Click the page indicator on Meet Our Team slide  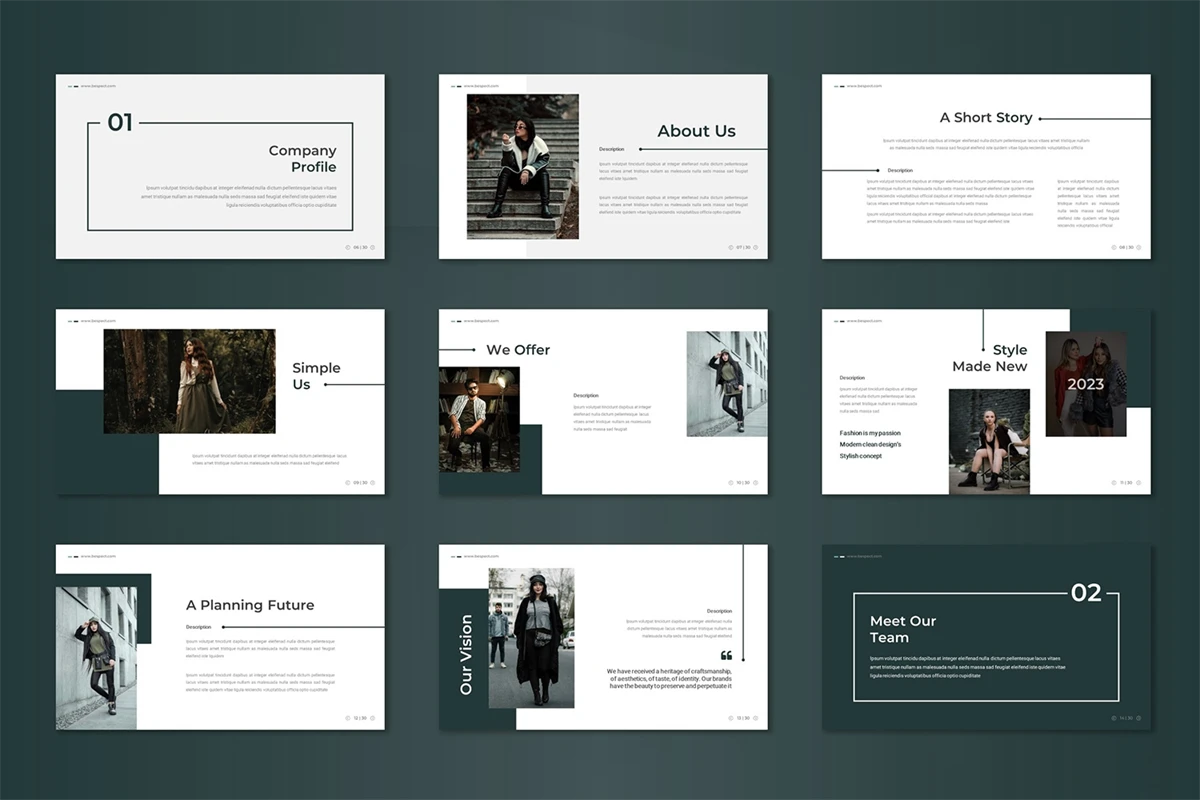[x=1125, y=718]
